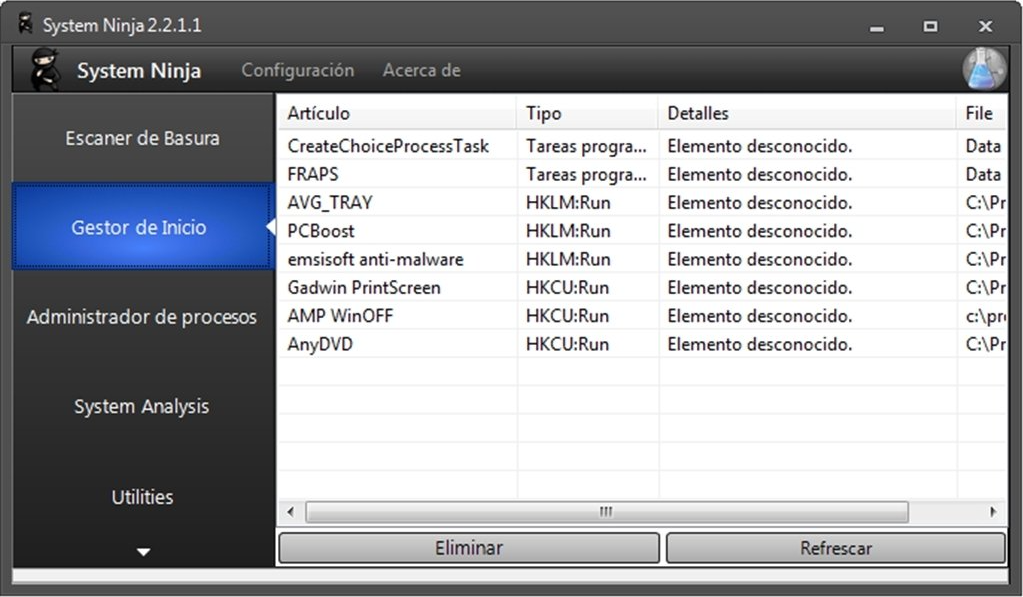
Task: Click the blue flask icon in the header
Action: (985, 69)
